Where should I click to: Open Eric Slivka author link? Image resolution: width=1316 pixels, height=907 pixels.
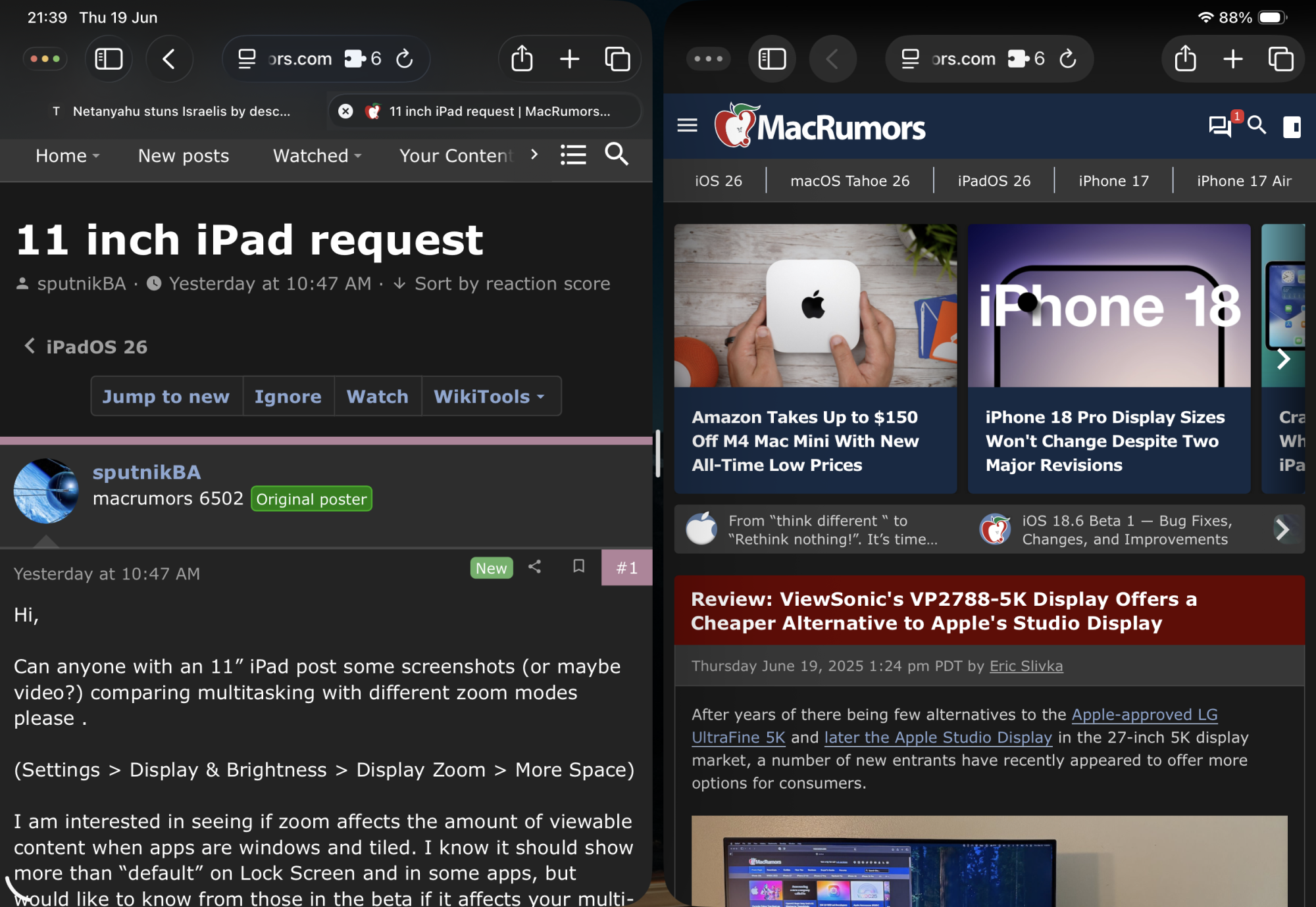[1026, 666]
